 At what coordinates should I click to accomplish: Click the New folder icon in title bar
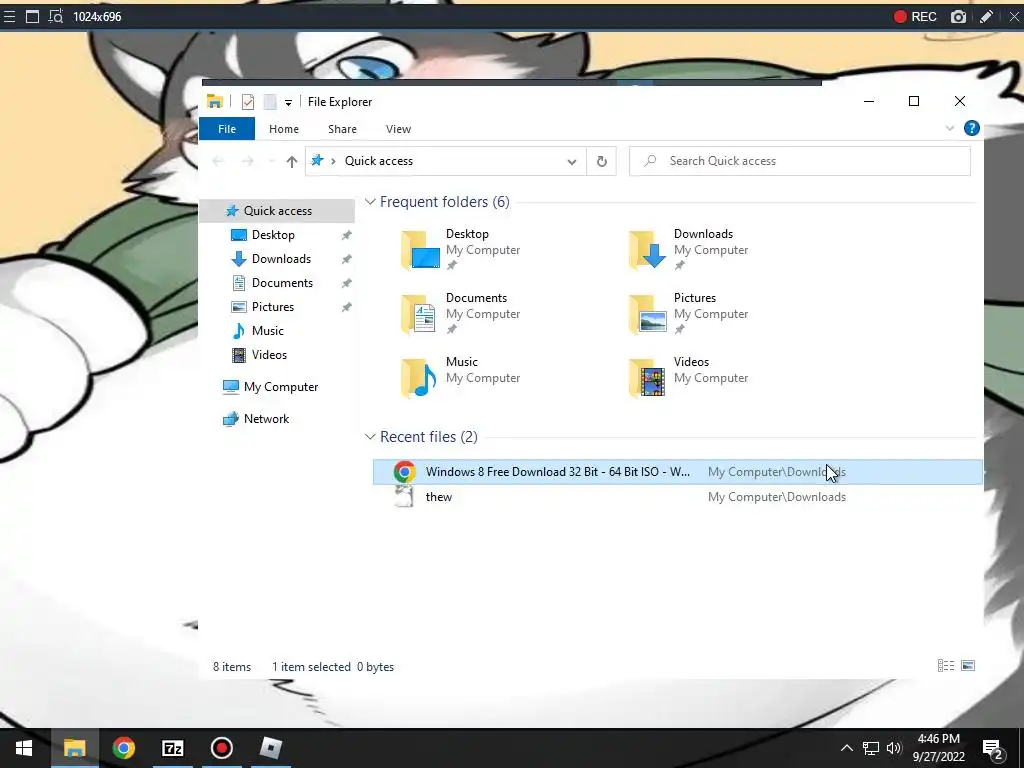coord(270,102)
